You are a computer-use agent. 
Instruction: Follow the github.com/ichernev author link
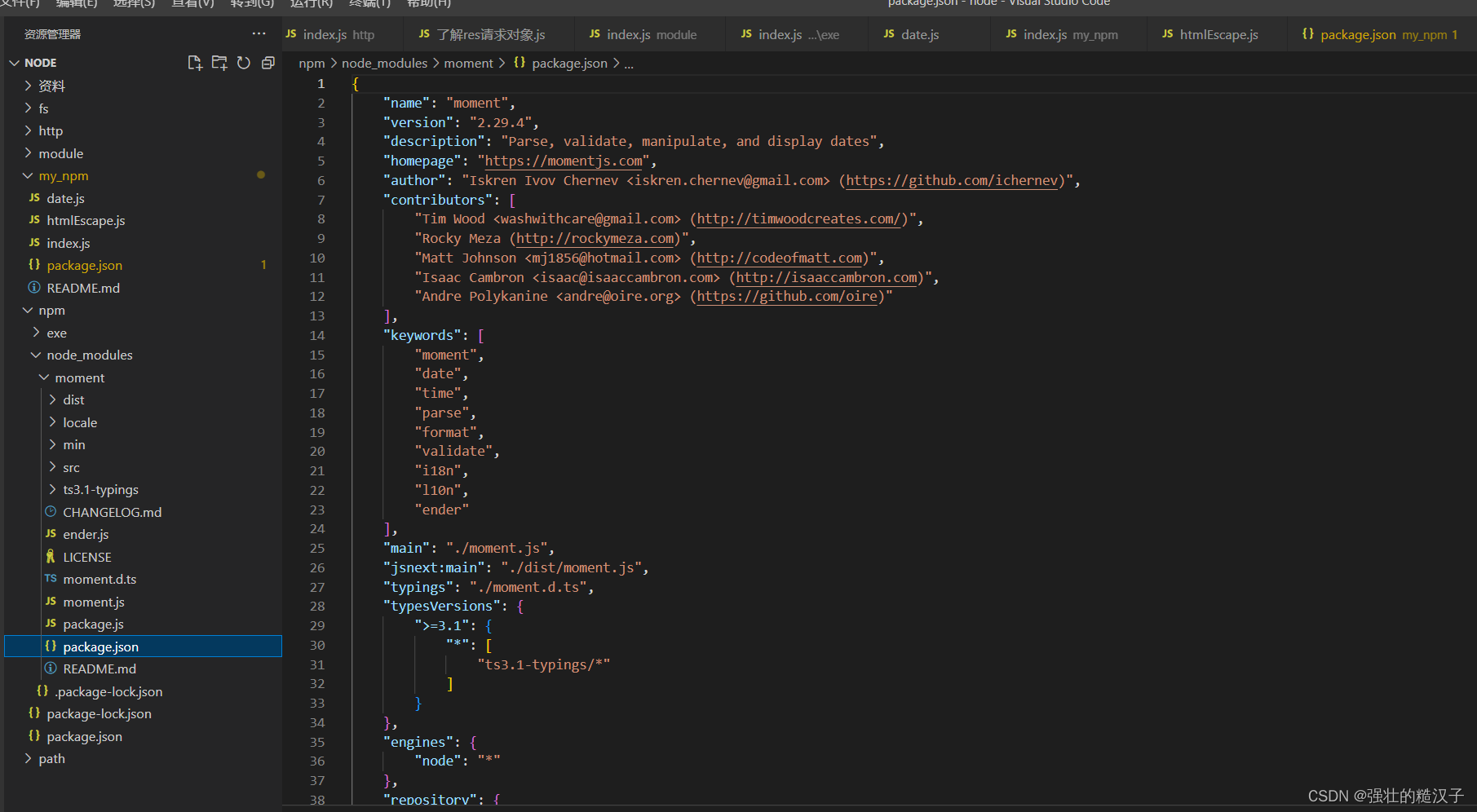(952, 181)
